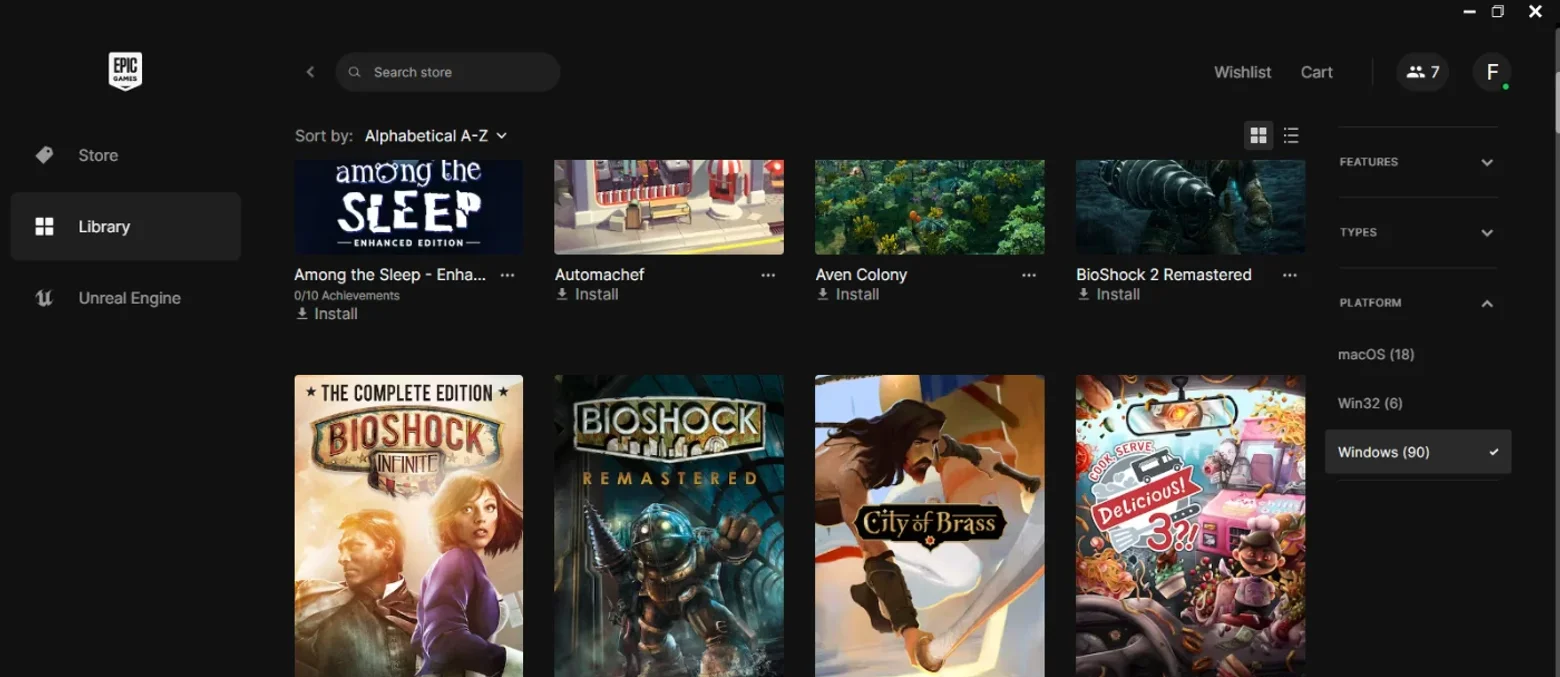1560x677 pixels.
Task: Switch to list view layout
Action: point(1291,135)
